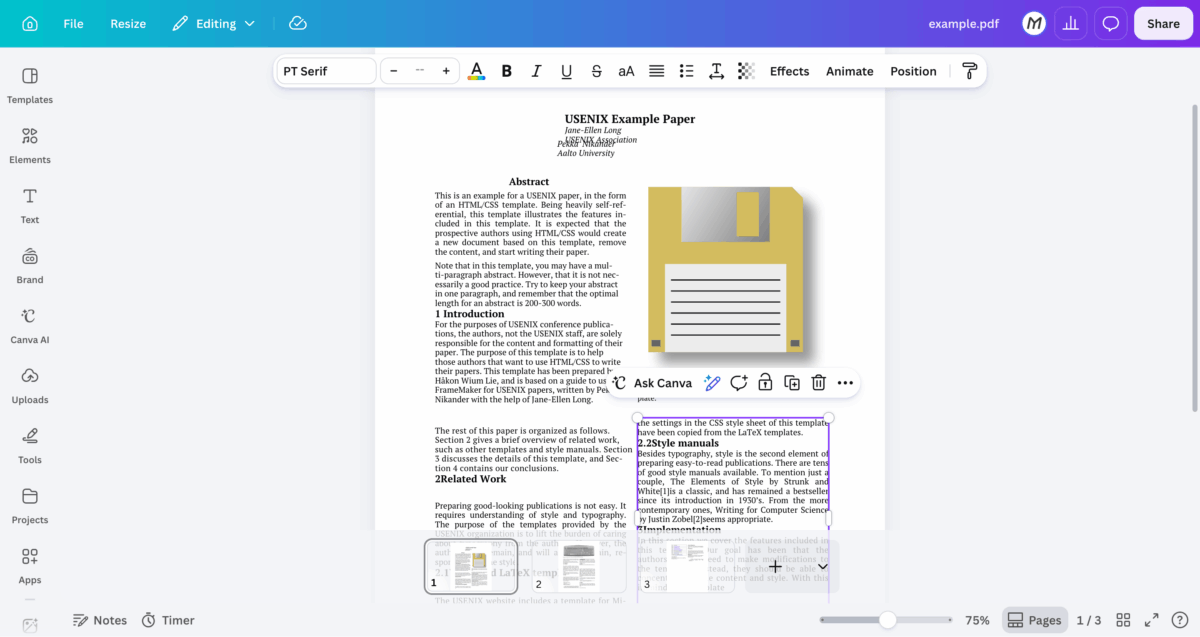Open the Projects panel
This screenshot has height=637, width=1200.
coord(30,505)
